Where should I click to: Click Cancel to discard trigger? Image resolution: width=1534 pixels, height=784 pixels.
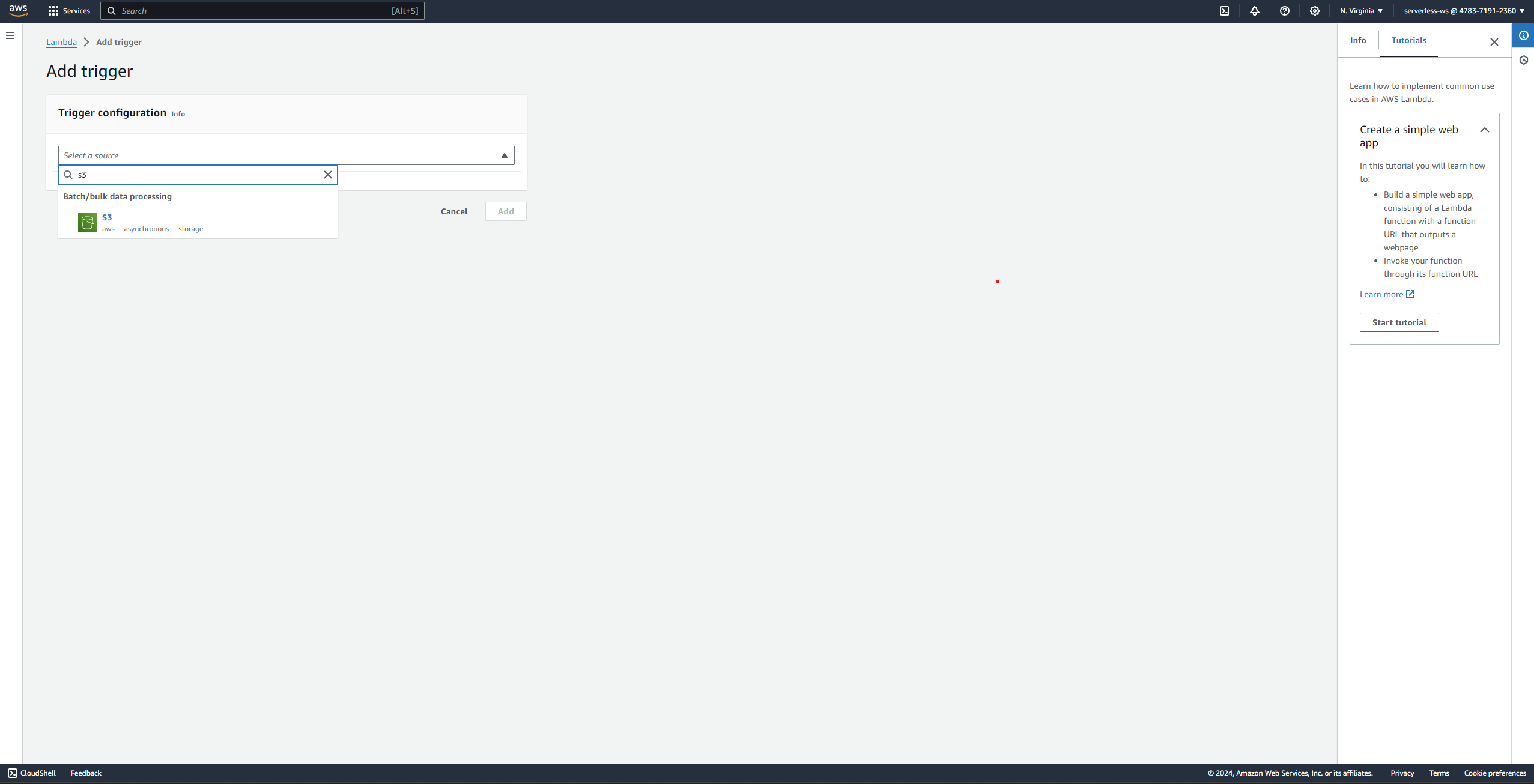click(x=454, y=211)
